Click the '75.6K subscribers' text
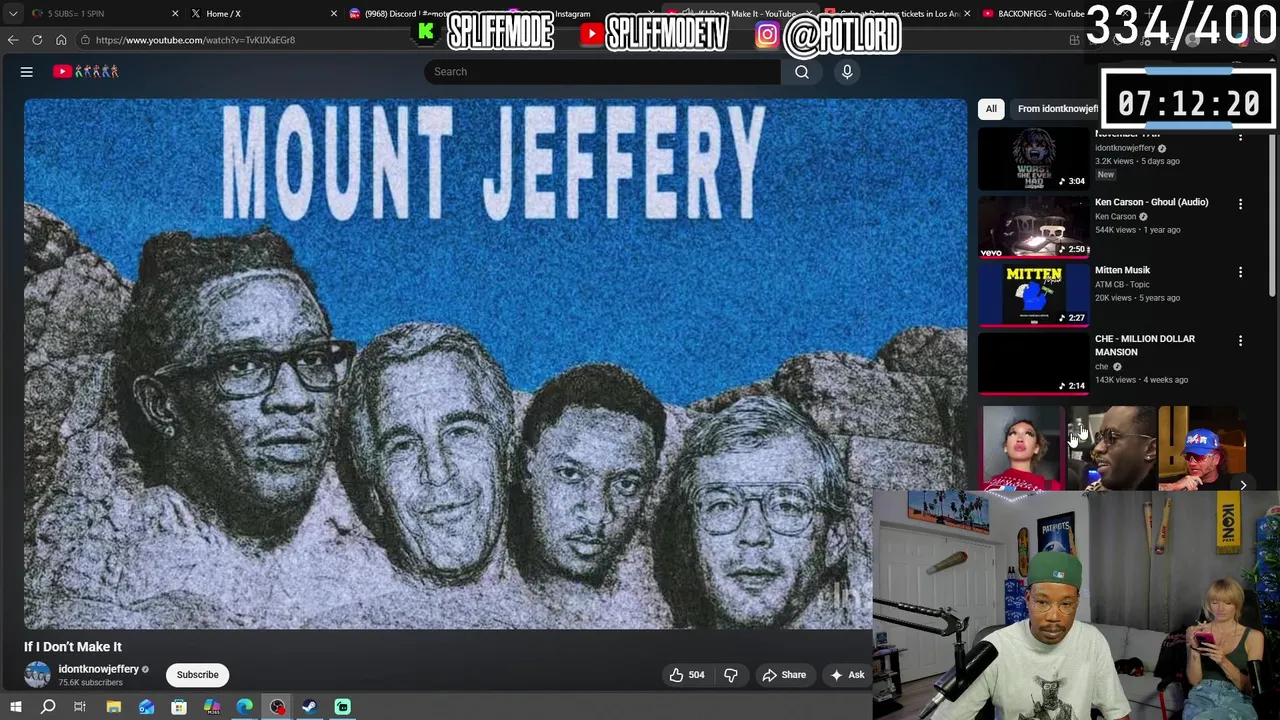Image resolution: width=1280 pixels, height=720 pixels. (x=90, y=683)
